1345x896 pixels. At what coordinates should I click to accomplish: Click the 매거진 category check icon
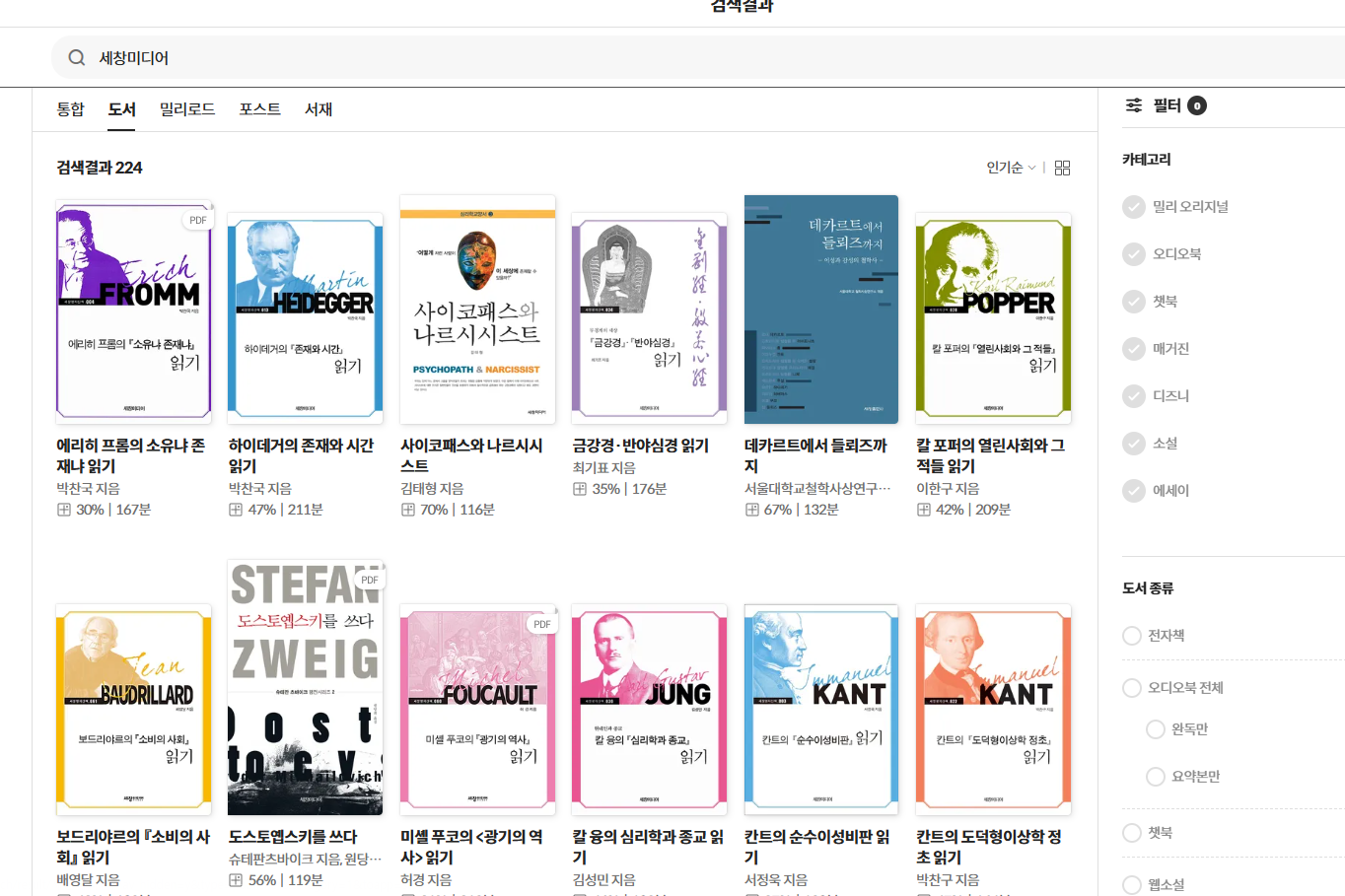click(1134, 349)
